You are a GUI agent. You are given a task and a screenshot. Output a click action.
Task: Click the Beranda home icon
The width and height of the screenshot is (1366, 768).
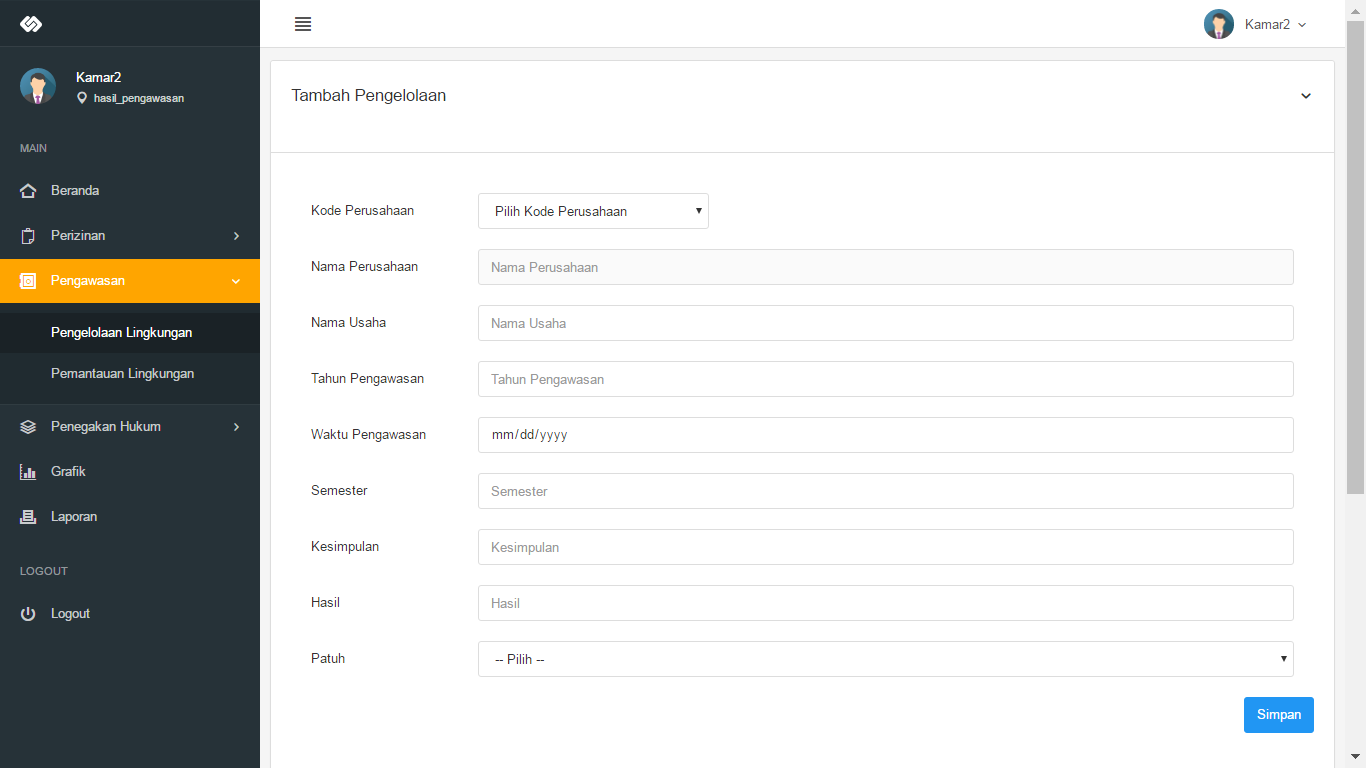28,191
